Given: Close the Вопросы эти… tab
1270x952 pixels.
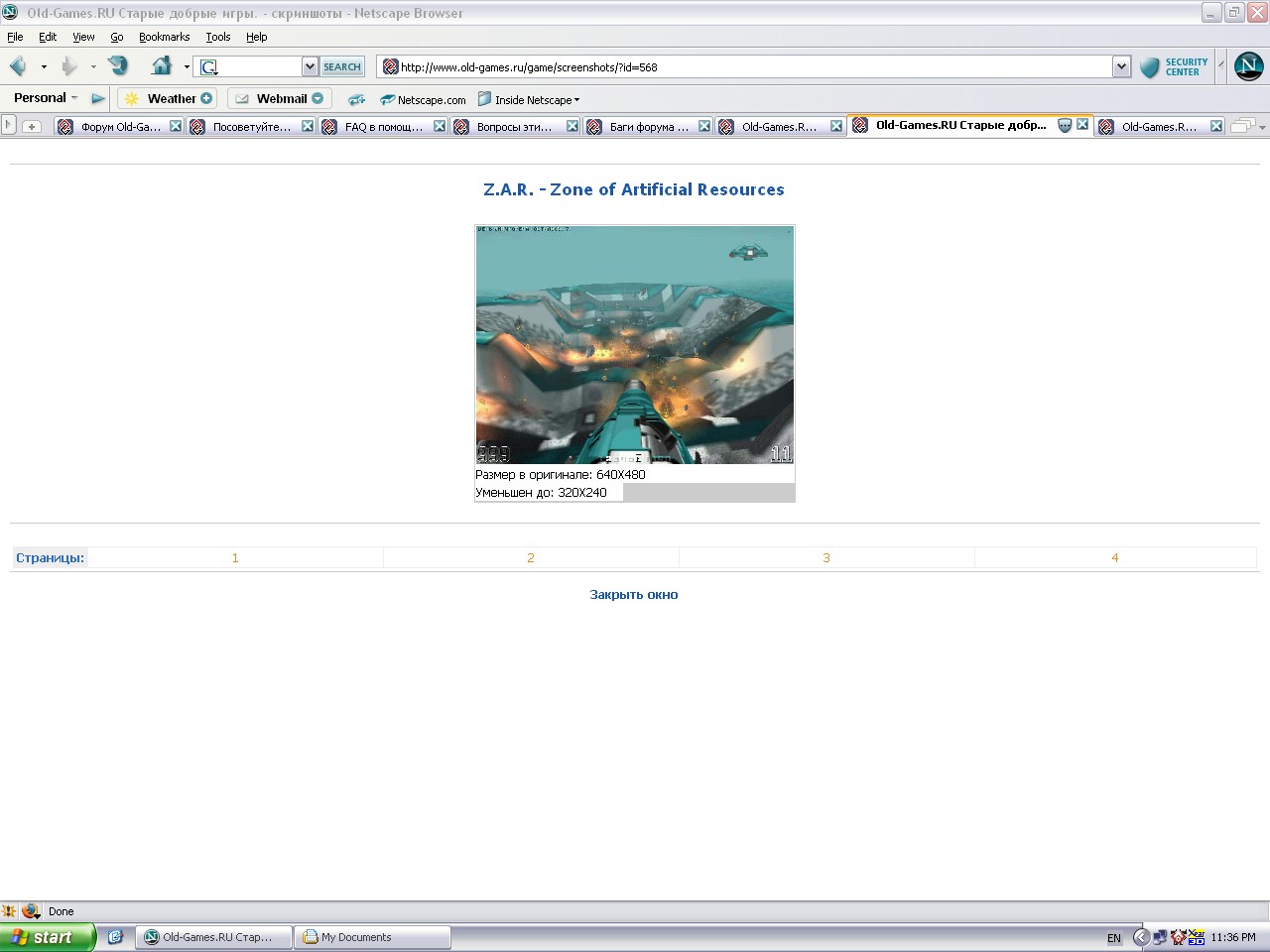Looking at the screenshot, I should [x=572, y=126].
